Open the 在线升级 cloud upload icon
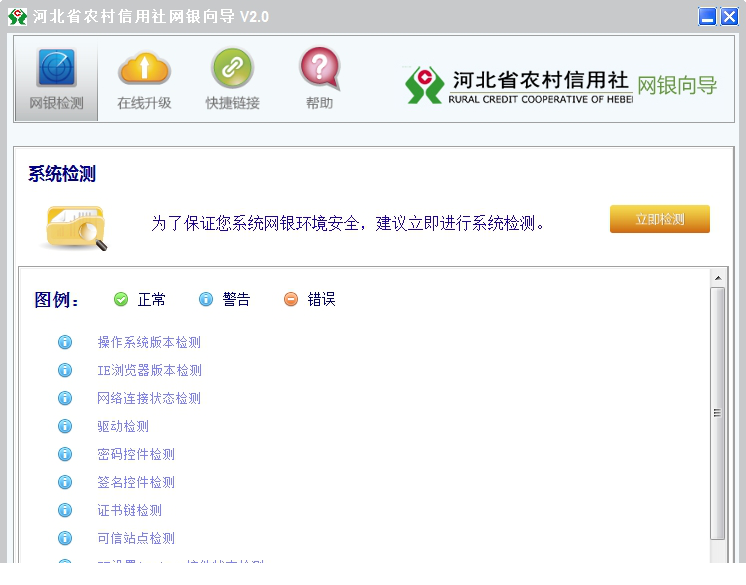Viewport: 746px width, 585px height. tap(145, 68)
